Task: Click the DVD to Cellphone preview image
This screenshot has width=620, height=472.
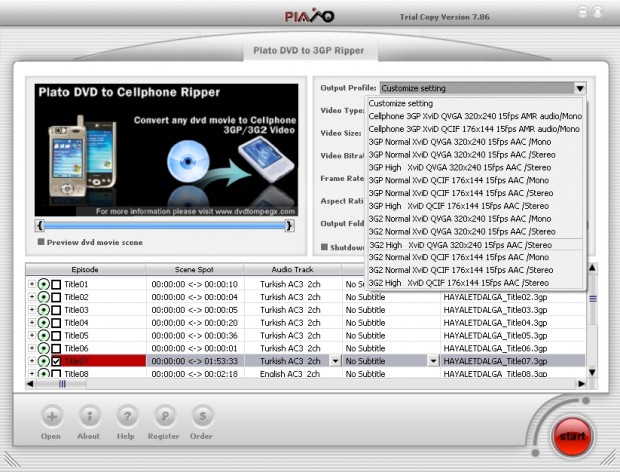Action: (x=166, y=150)
